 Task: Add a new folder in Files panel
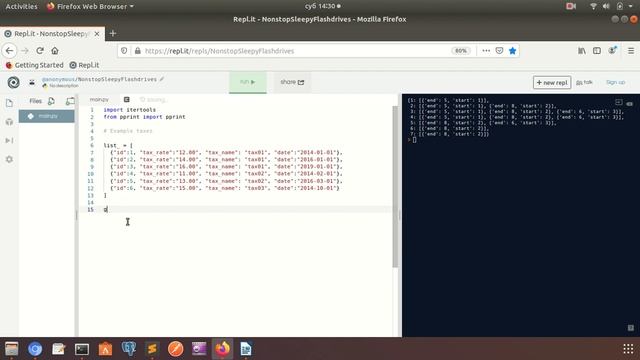70,101
